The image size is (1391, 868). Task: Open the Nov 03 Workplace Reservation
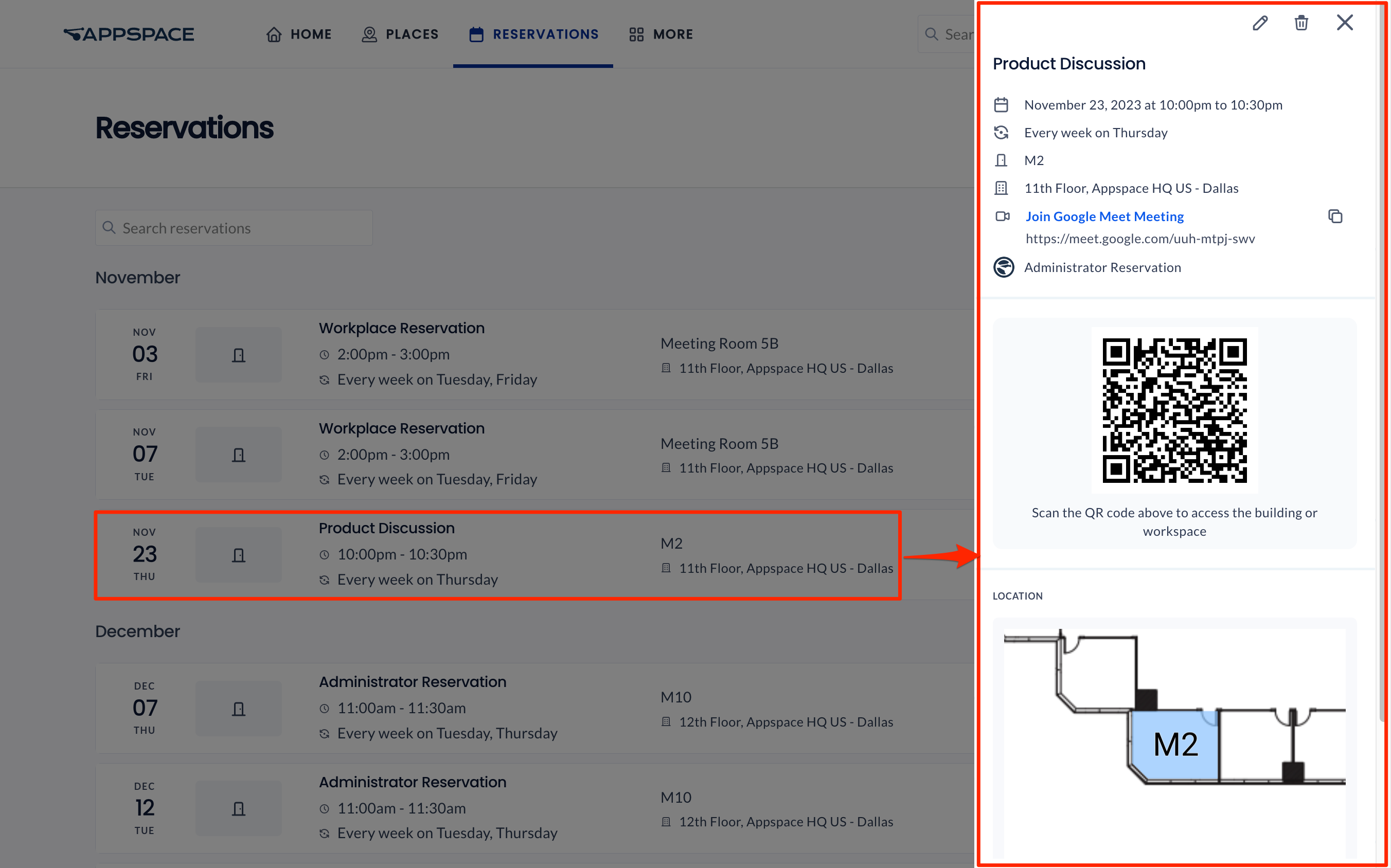(534, 354)
